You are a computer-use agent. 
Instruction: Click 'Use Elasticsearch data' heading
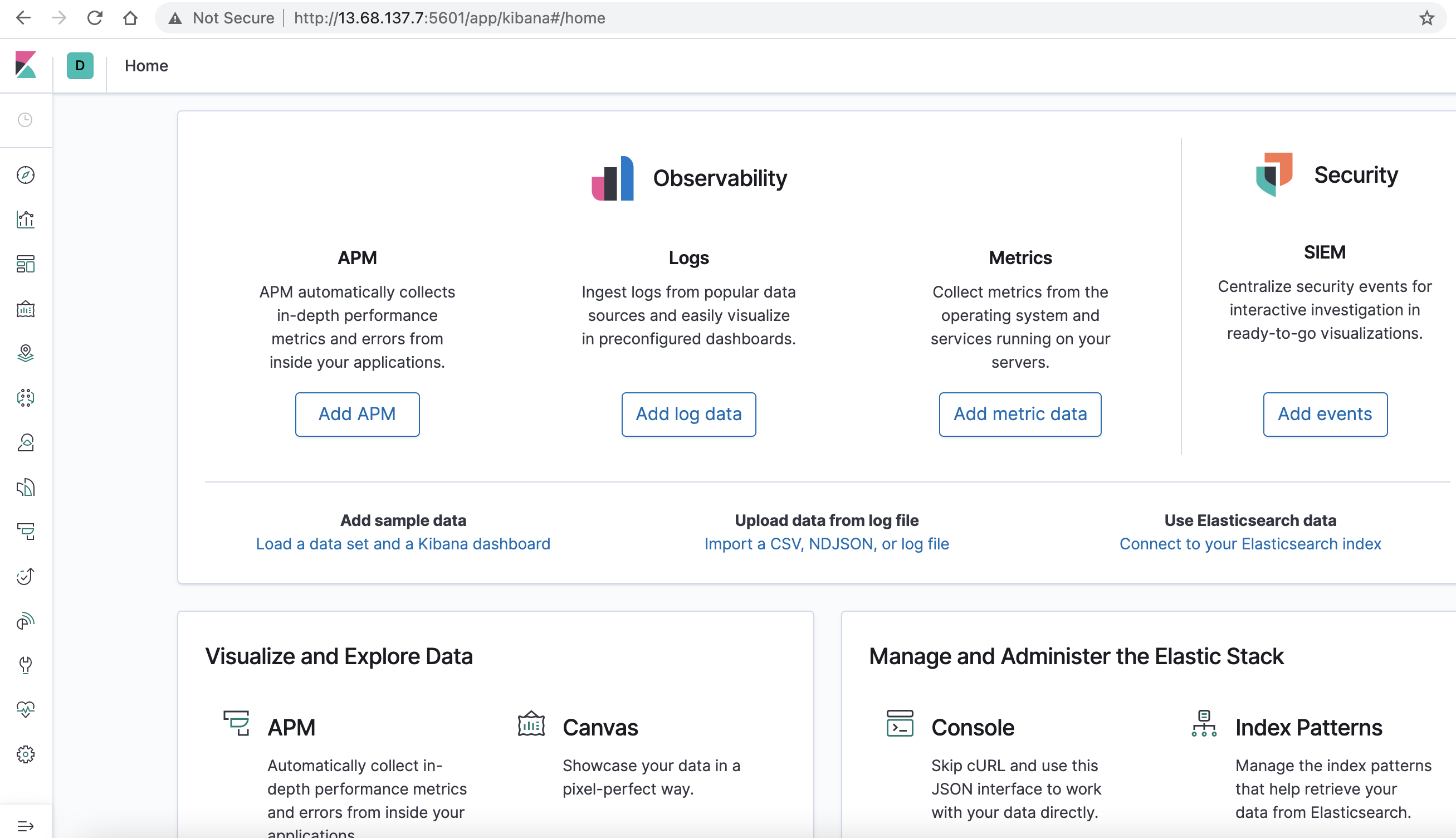click(x=1250, y=520)
